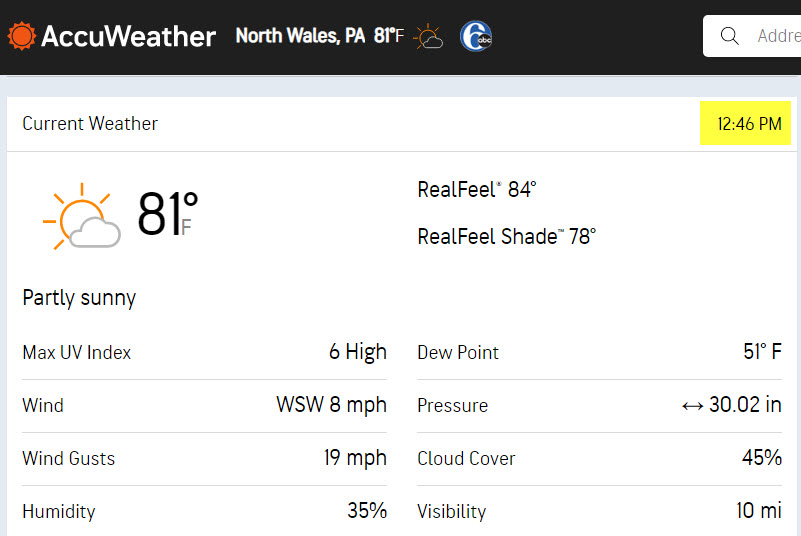Click RealFeel Shade 78° text
Screen dimensions: 801x536
pyautogui.click(x=506, y=237)
